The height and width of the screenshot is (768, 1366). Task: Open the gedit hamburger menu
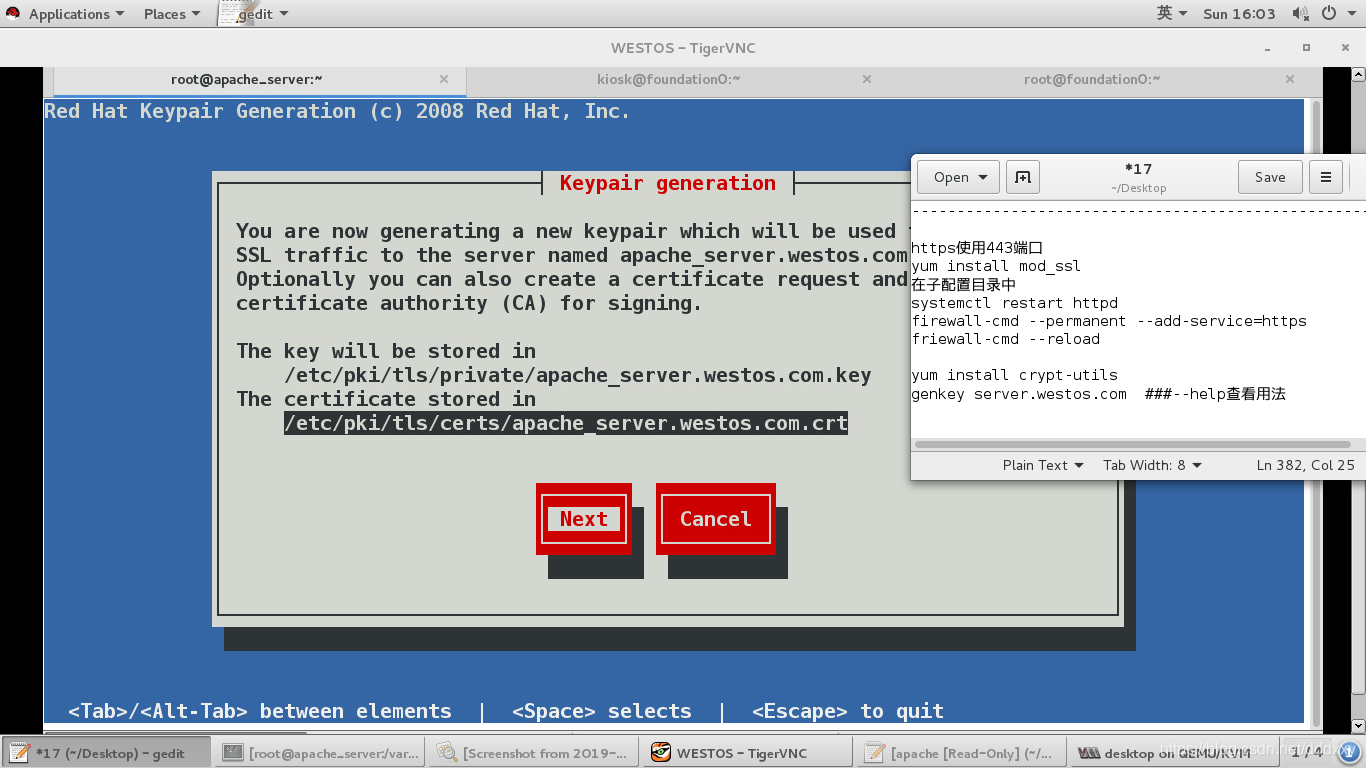pyautogui.click(x=1326, y=177)
